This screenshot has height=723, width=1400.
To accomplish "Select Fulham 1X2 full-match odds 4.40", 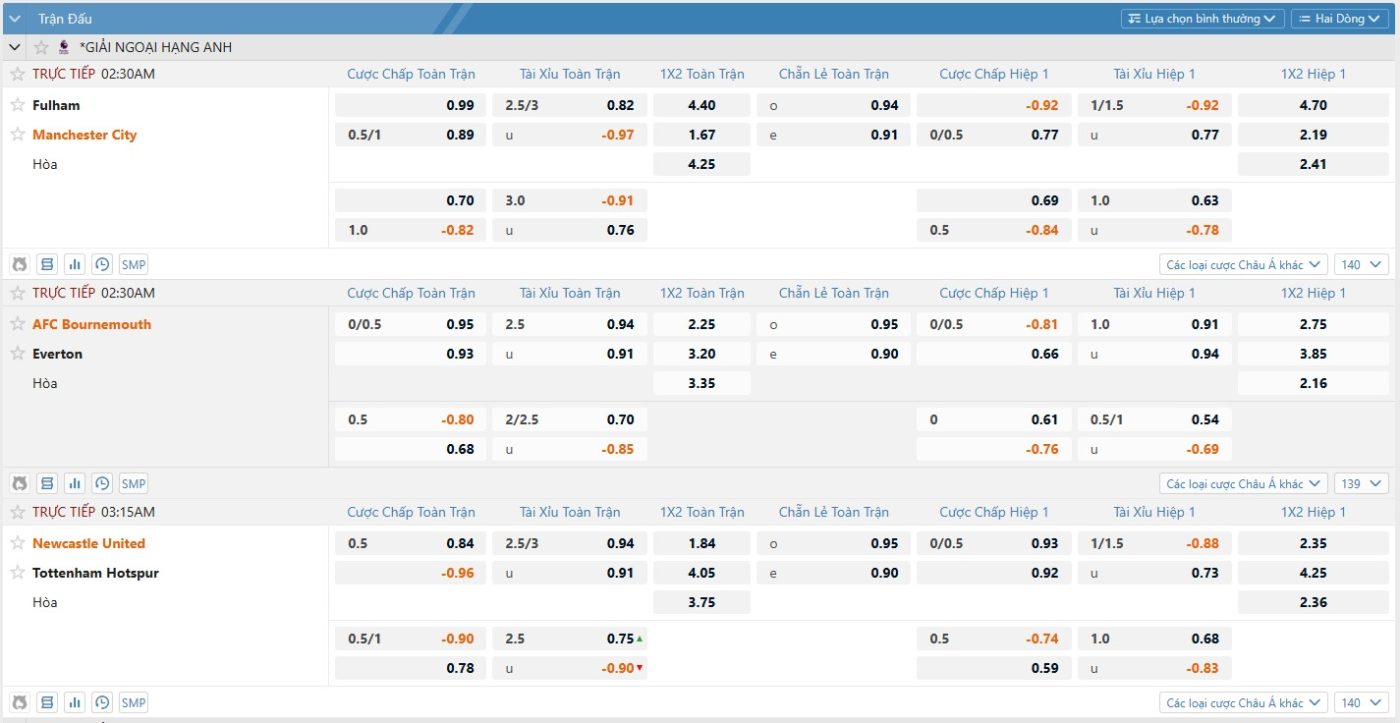I will tap(701, 105).
